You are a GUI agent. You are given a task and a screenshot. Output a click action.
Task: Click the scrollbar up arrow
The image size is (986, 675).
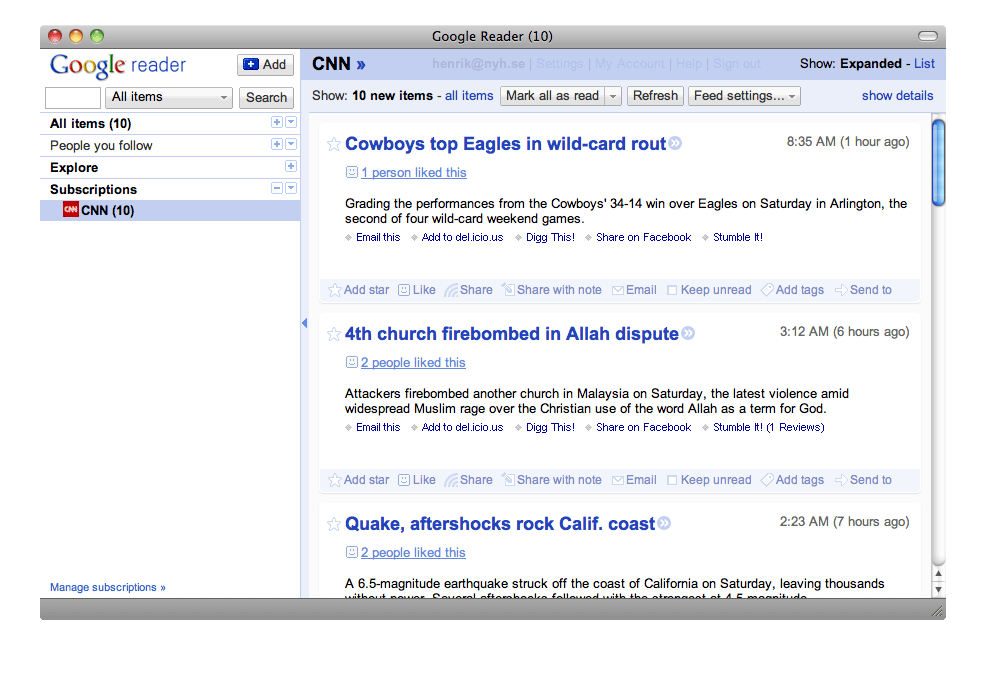point(938,573)
